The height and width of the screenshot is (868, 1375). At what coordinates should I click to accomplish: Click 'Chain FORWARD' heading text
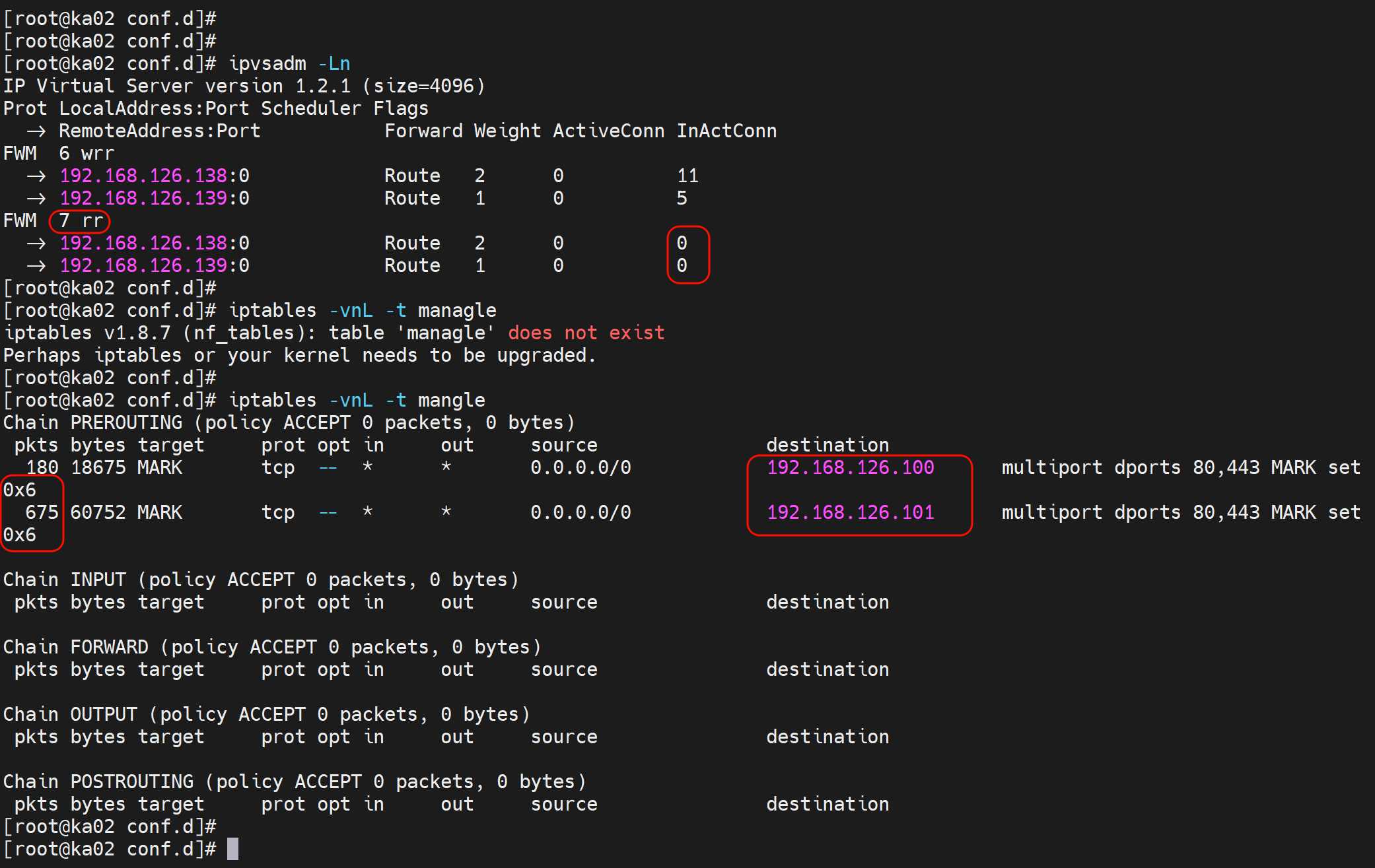pos(76,647)
